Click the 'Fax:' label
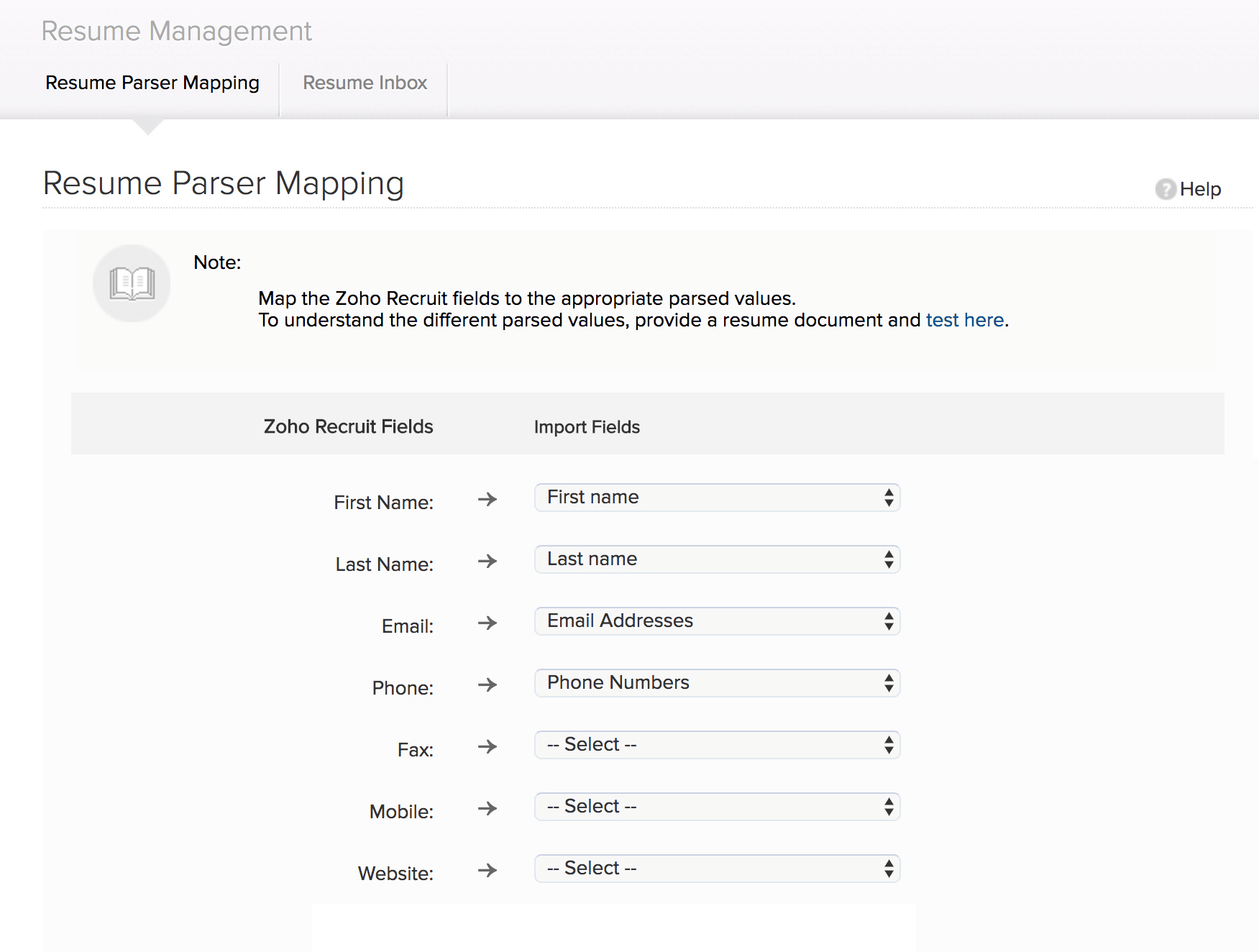 click(416, 750)
